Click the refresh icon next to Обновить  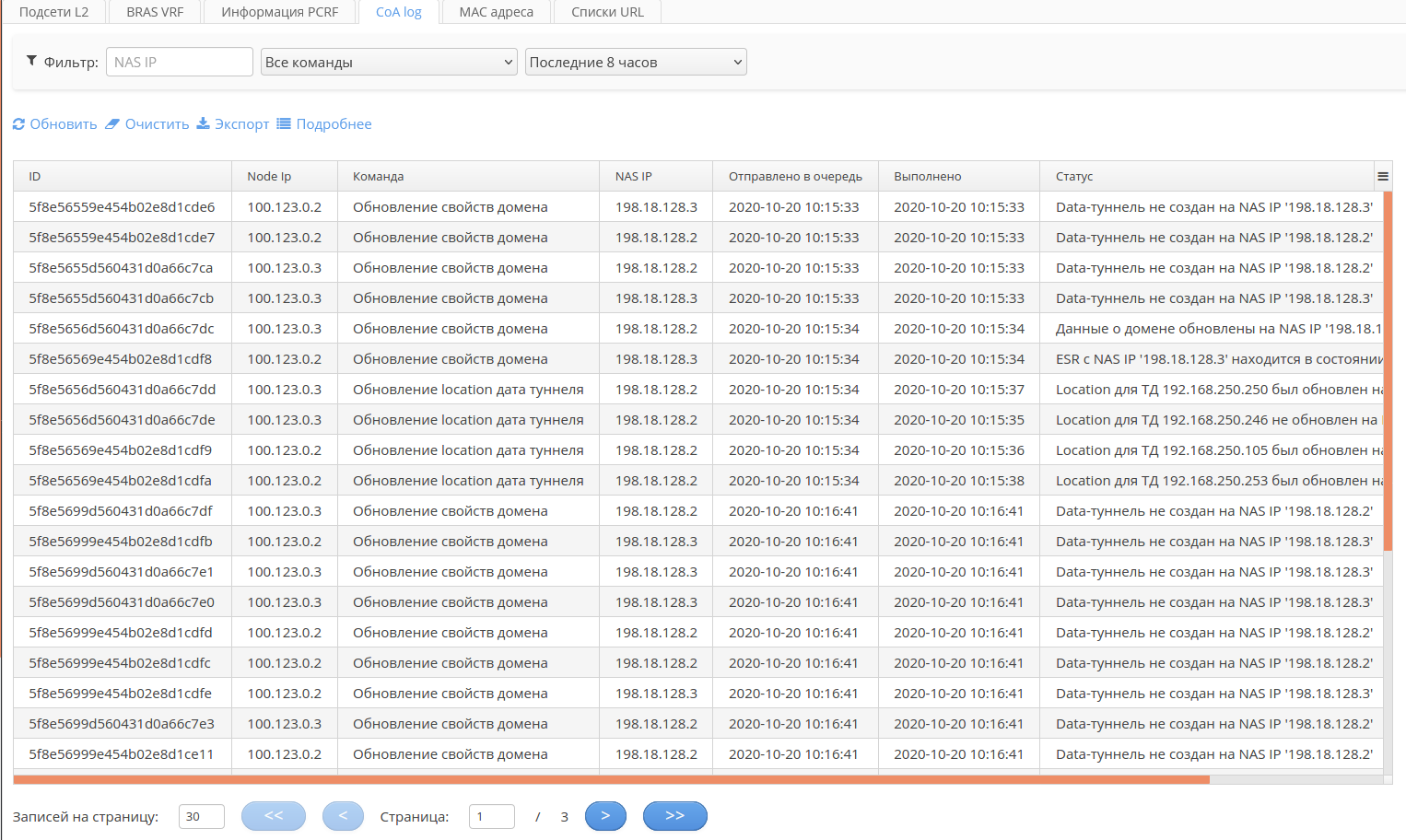(x=18, y=124)
